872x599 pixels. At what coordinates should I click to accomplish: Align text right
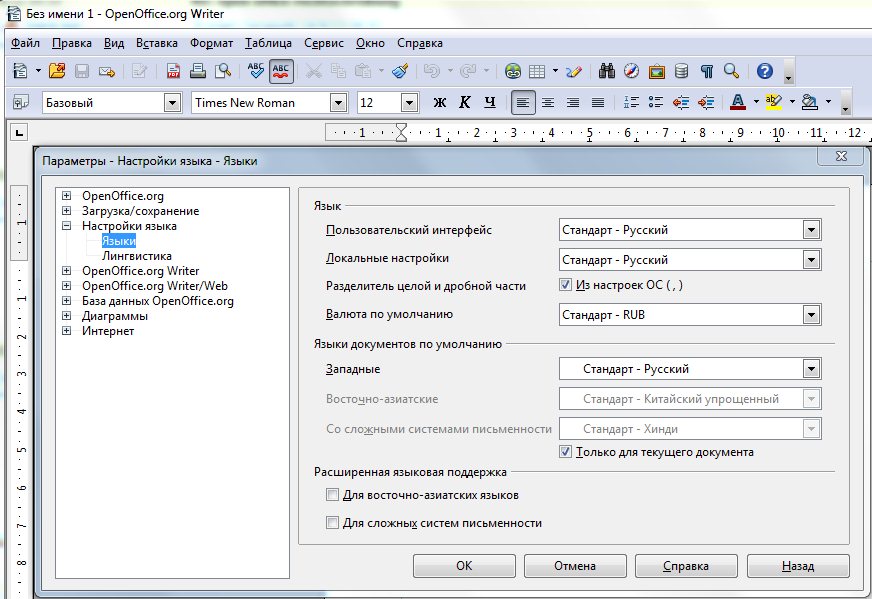point(573,102)
